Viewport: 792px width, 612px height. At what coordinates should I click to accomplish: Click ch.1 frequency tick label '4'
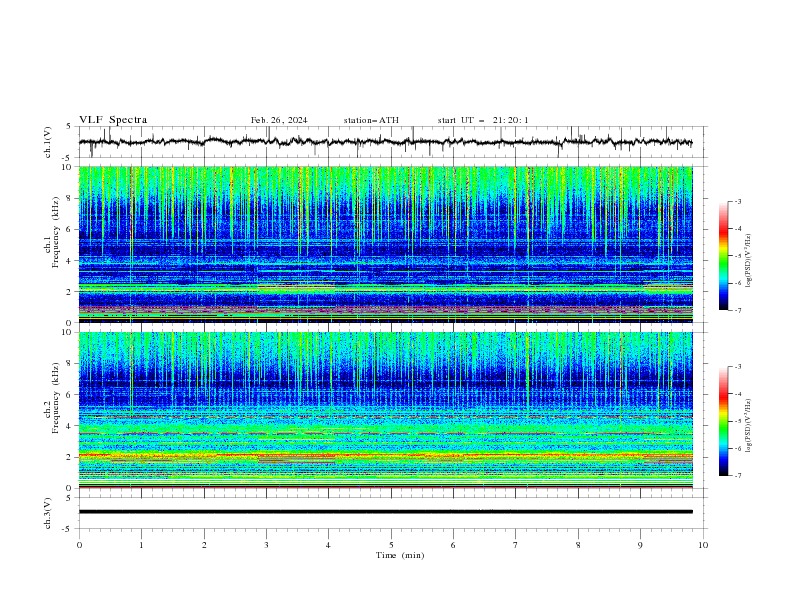(x=71, y=261)
